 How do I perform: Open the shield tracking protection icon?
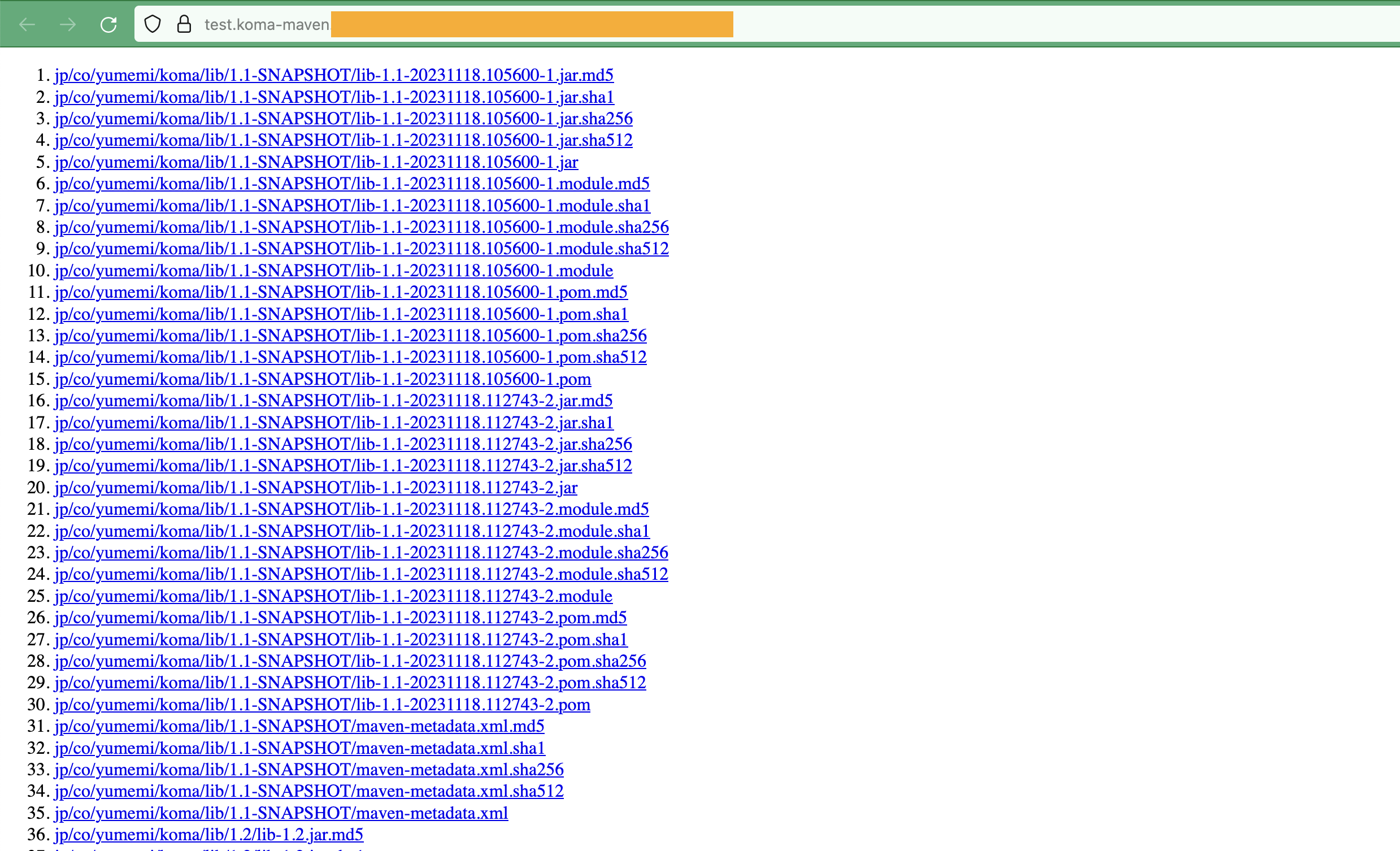point(153,24)
